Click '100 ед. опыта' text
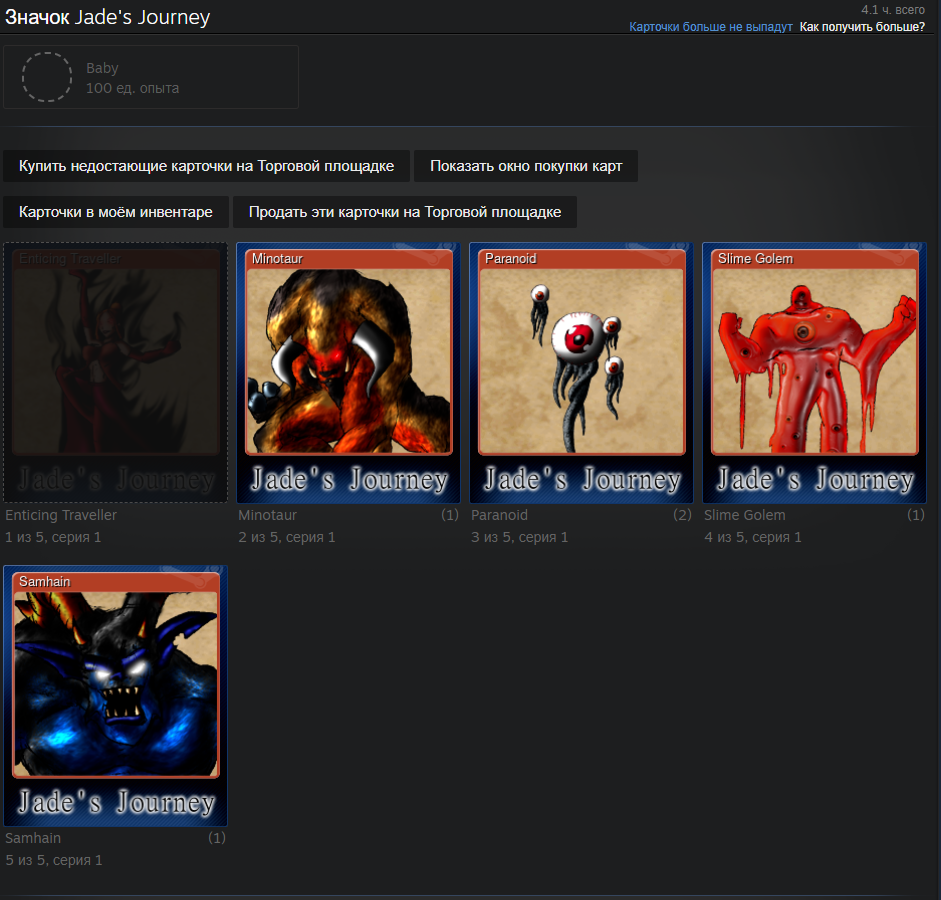 coord(133,88)
